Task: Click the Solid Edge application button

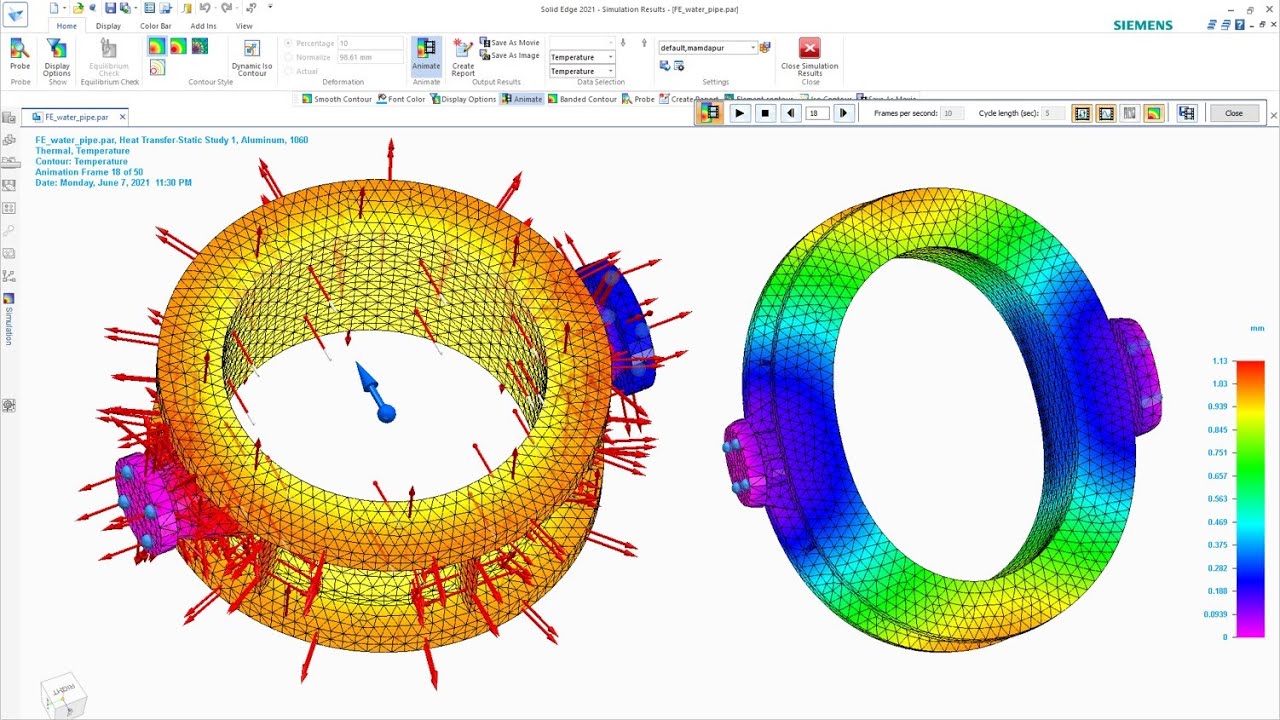Action: point(16,15)
